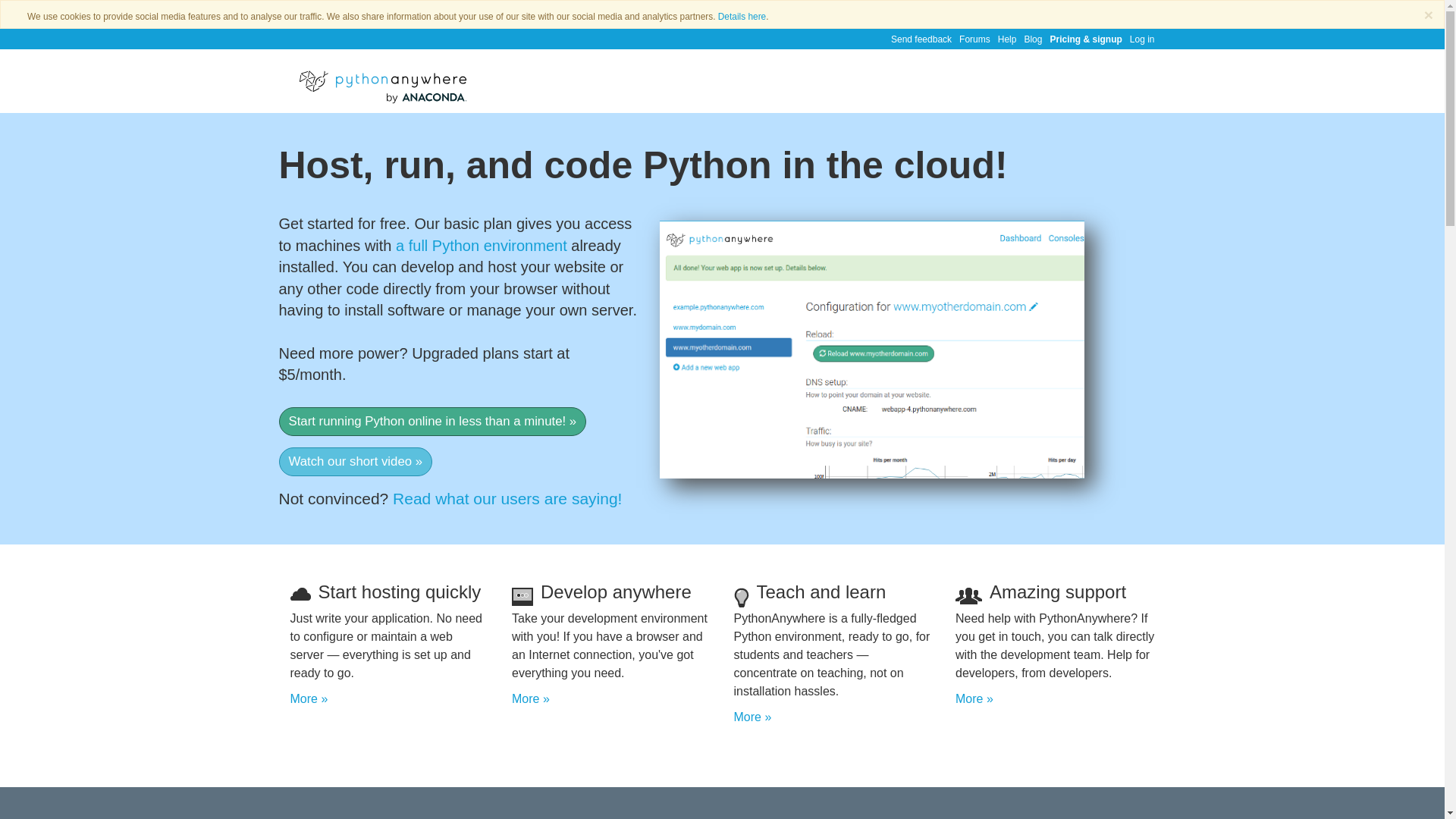1456x819 pixels.
Task: Go to Forums from top bar
Action: point(974,39)
